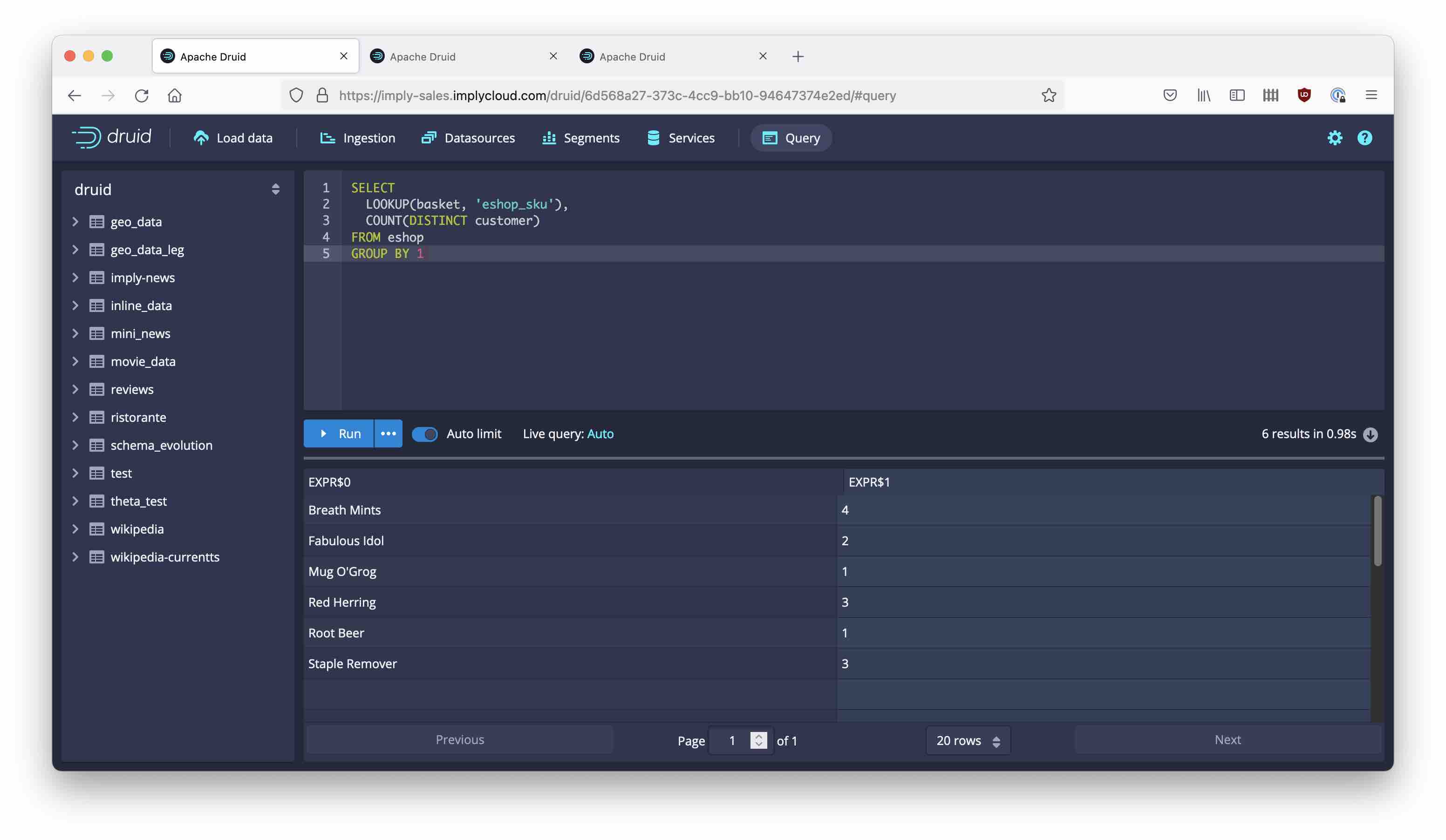Open the Run options menu
The width and height of the screenshot is (1446, 840).
[388, 434]
